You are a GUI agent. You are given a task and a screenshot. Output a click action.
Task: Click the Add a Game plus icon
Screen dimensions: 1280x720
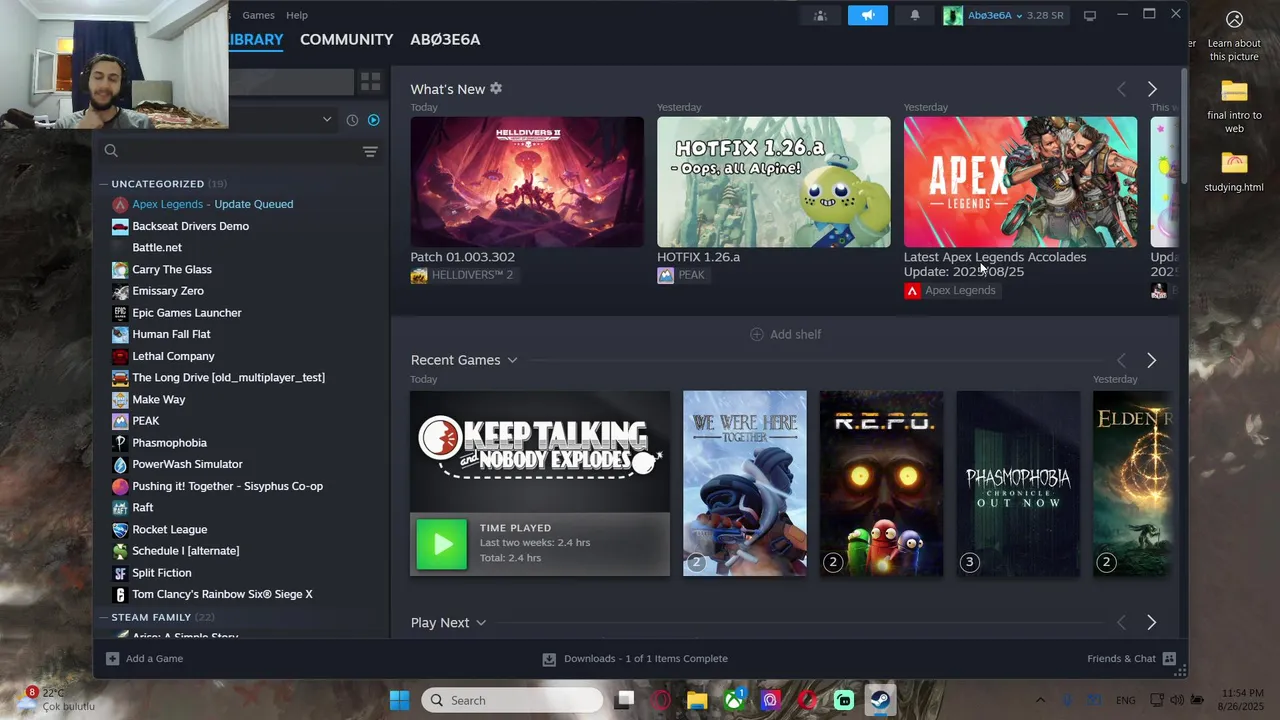[x=112, y=659]
